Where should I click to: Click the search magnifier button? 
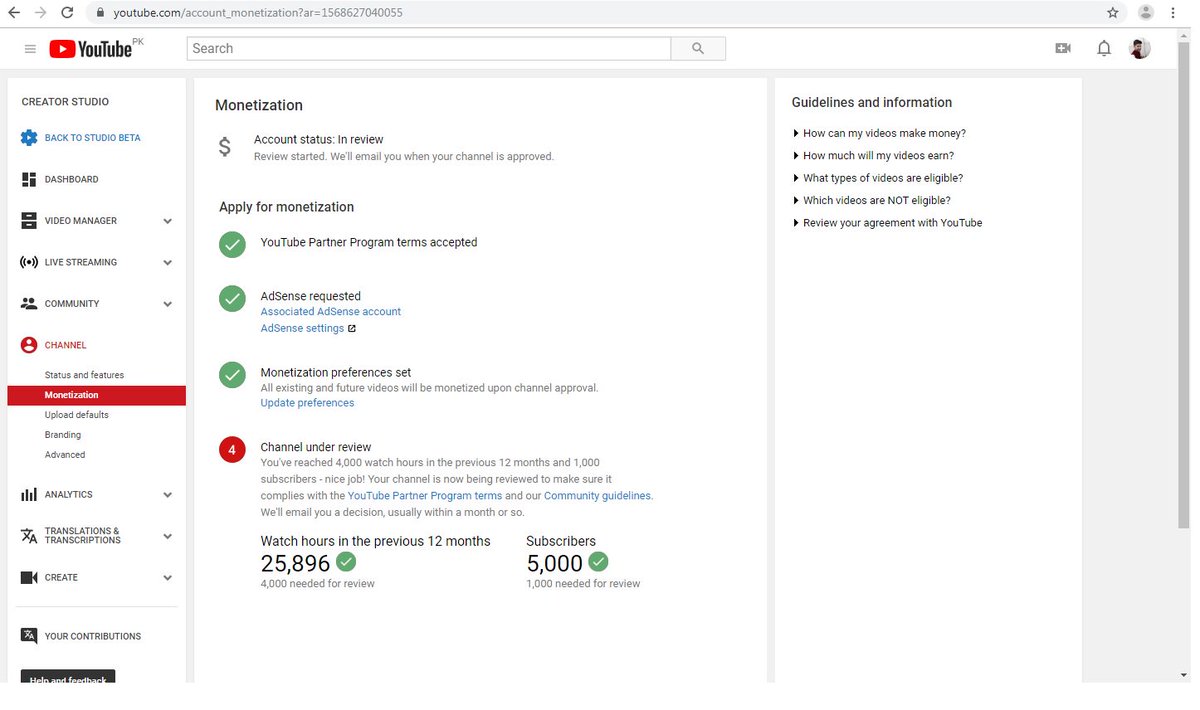click(x=698, y=48)
